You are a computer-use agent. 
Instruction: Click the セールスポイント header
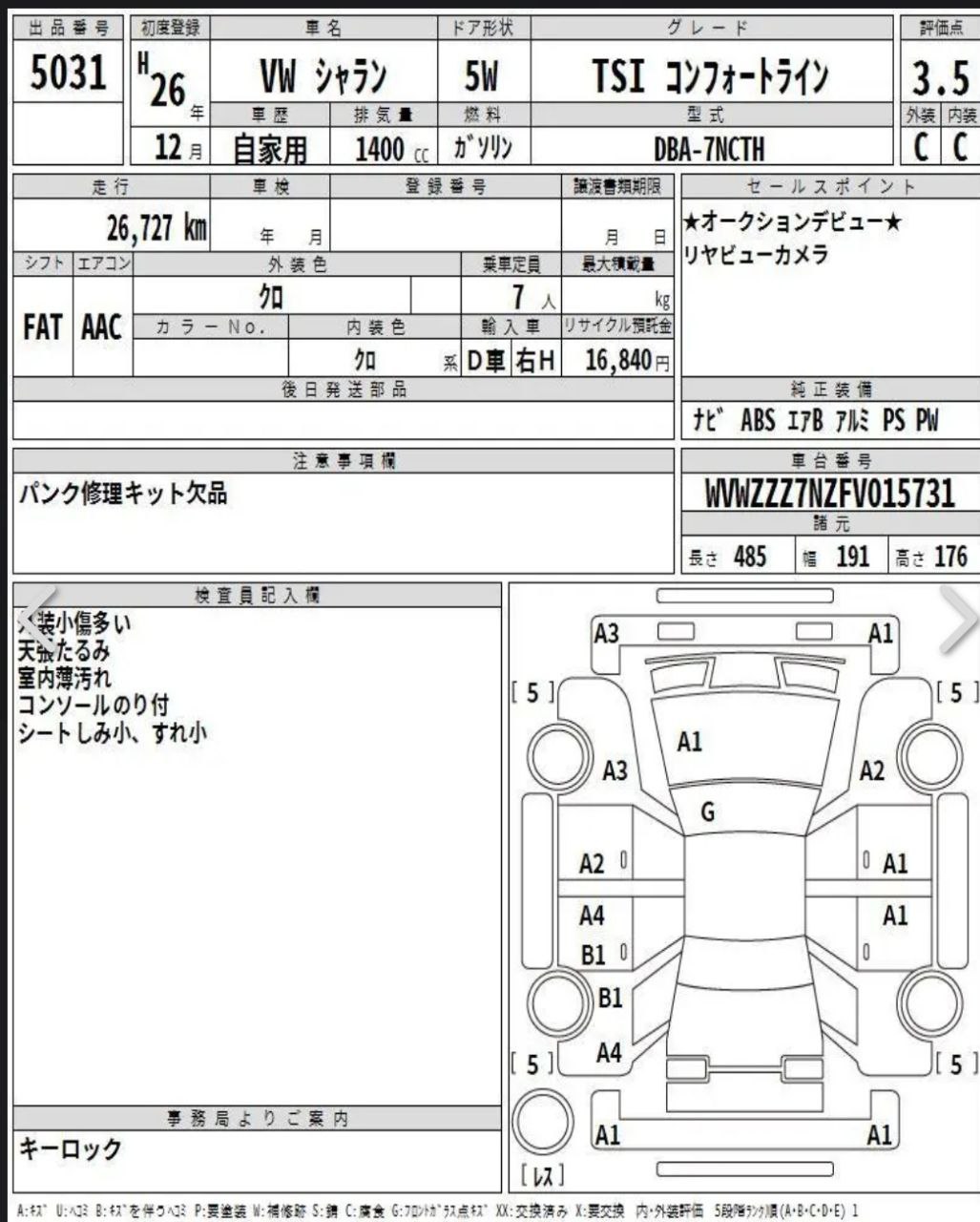pos(830,185)
